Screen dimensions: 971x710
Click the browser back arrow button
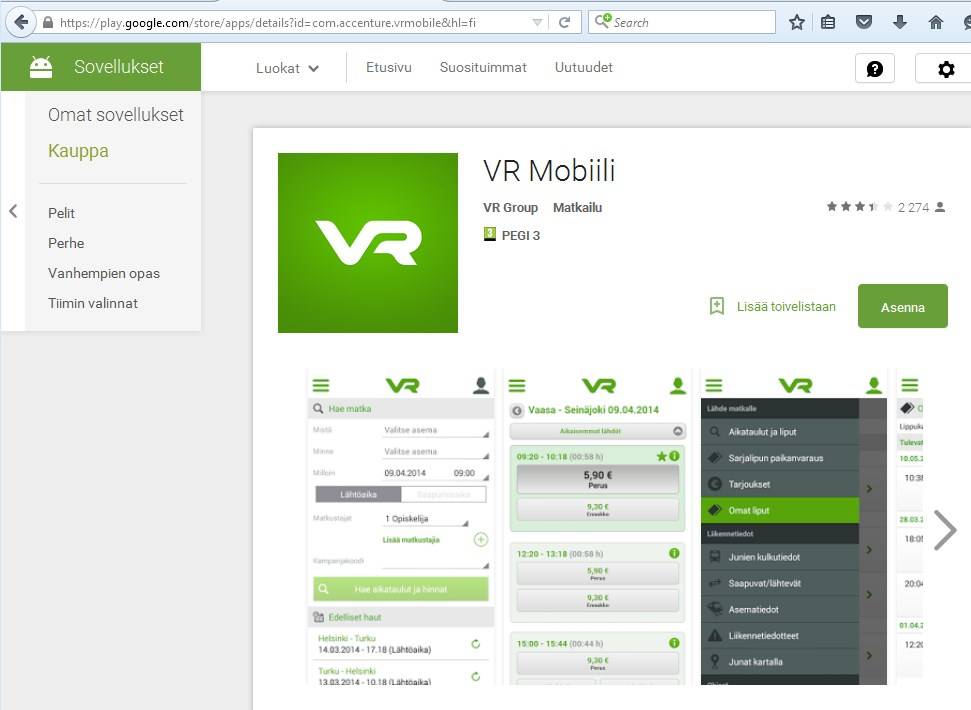(x=20, y=22)
